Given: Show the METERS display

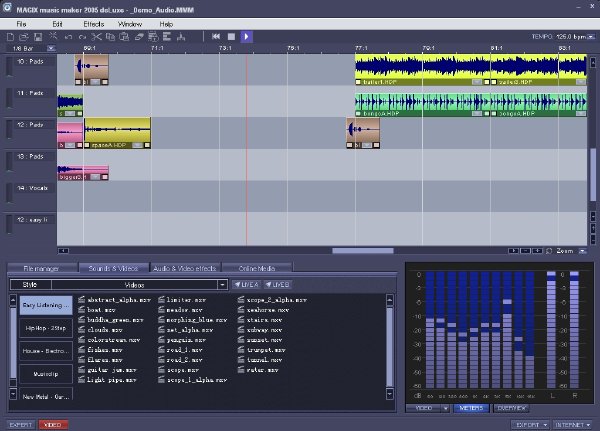Looking at the screenshot, I should pyautogui.click(x=471, y=408).
